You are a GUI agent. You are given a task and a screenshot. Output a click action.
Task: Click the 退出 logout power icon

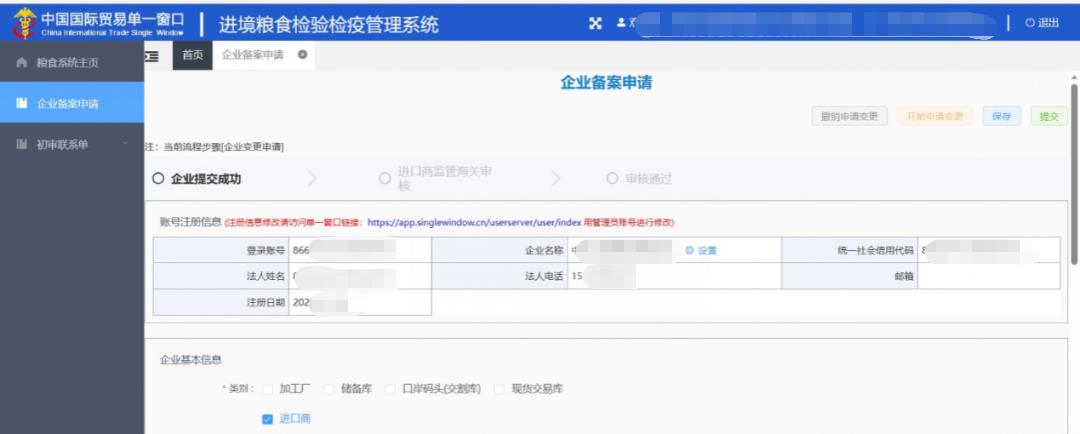pyautogui.click(x=1029, y=23)
